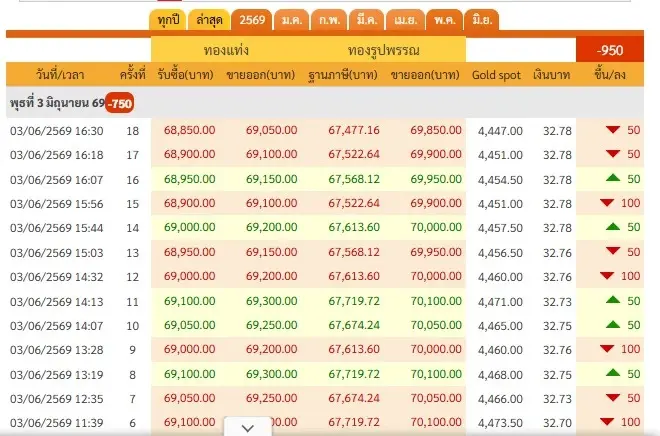The width and height of the screenshot is (660, 436).
Task: Click timestamp 03/06/2569 14:13
Action: click(57, 301)
